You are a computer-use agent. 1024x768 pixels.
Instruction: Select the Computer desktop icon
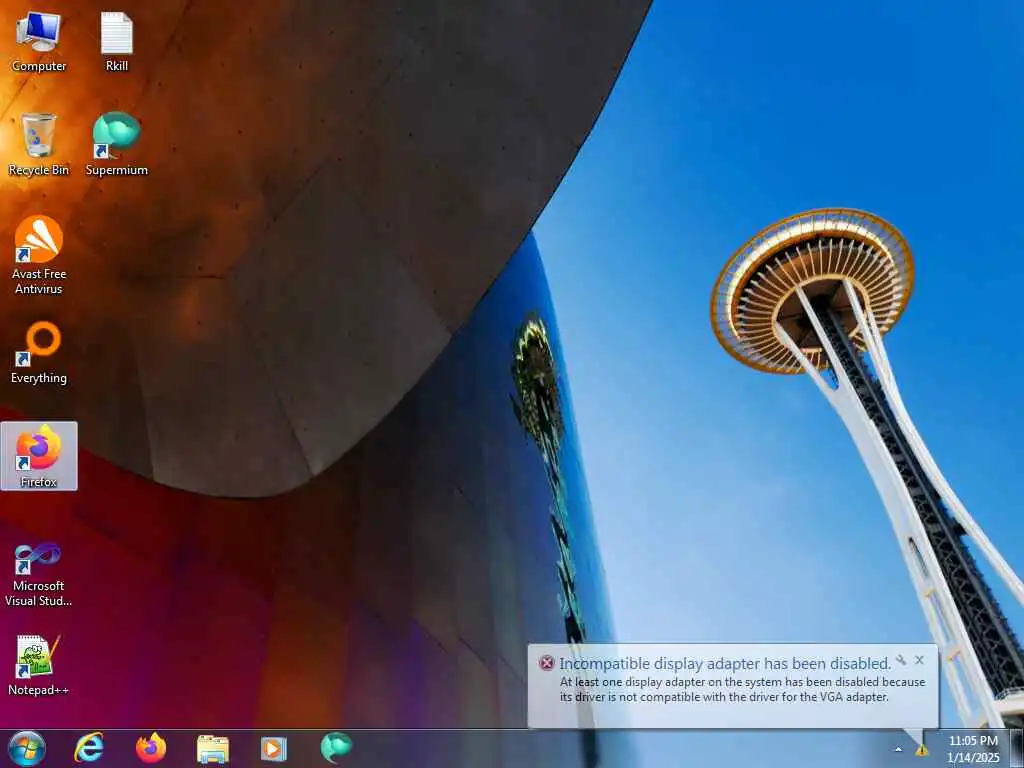(39, 41)
